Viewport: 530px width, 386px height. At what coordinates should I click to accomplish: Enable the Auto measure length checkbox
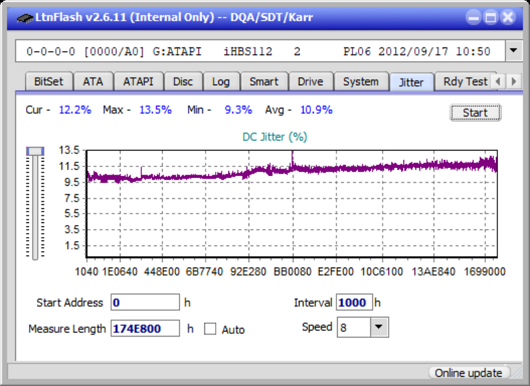[x=210, y=329]
